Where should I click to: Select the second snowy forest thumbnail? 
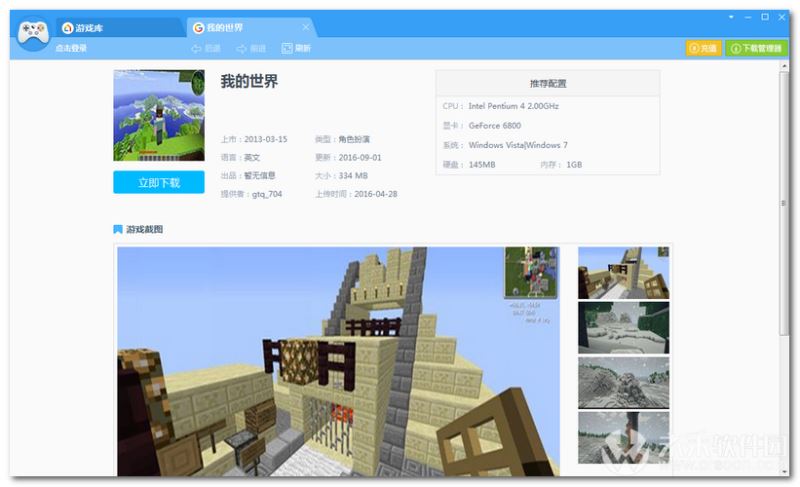point(623,328)
